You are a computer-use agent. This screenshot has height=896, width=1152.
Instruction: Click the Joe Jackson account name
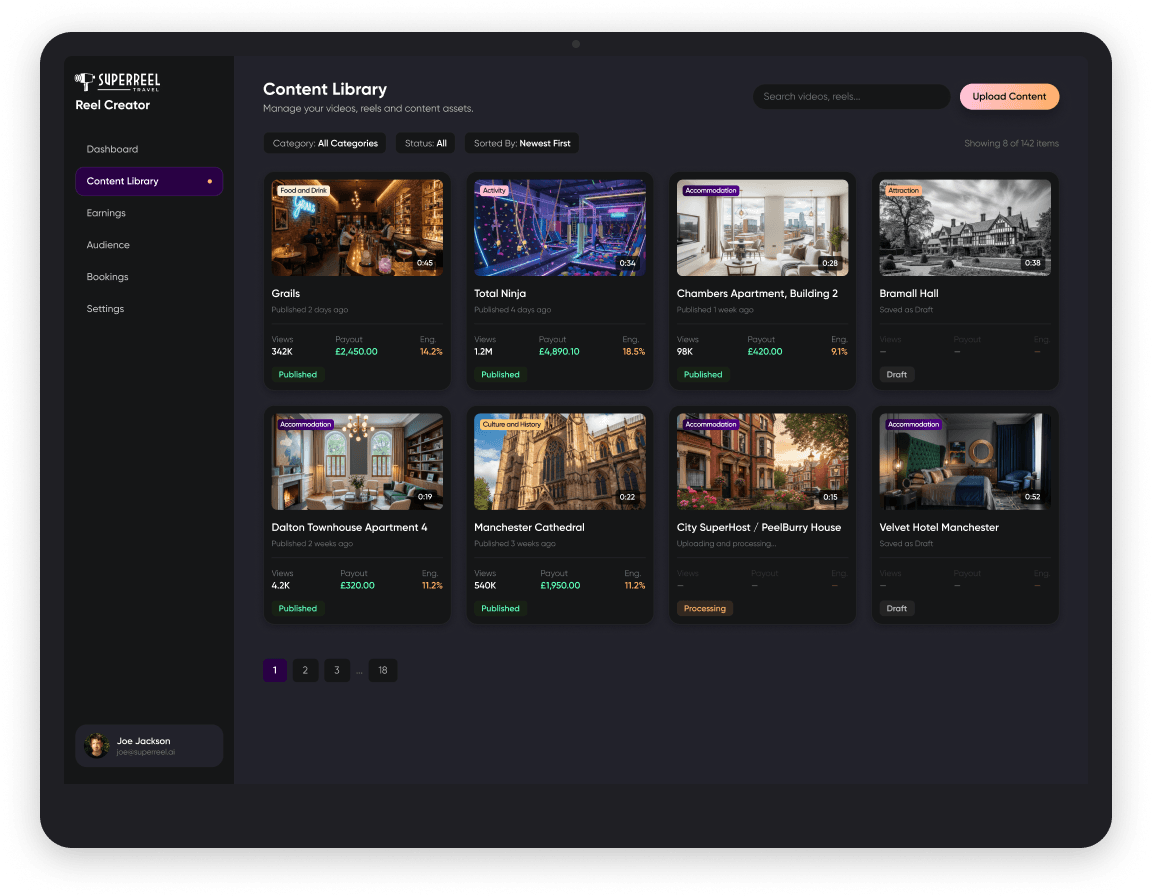(x=143, y=741)
